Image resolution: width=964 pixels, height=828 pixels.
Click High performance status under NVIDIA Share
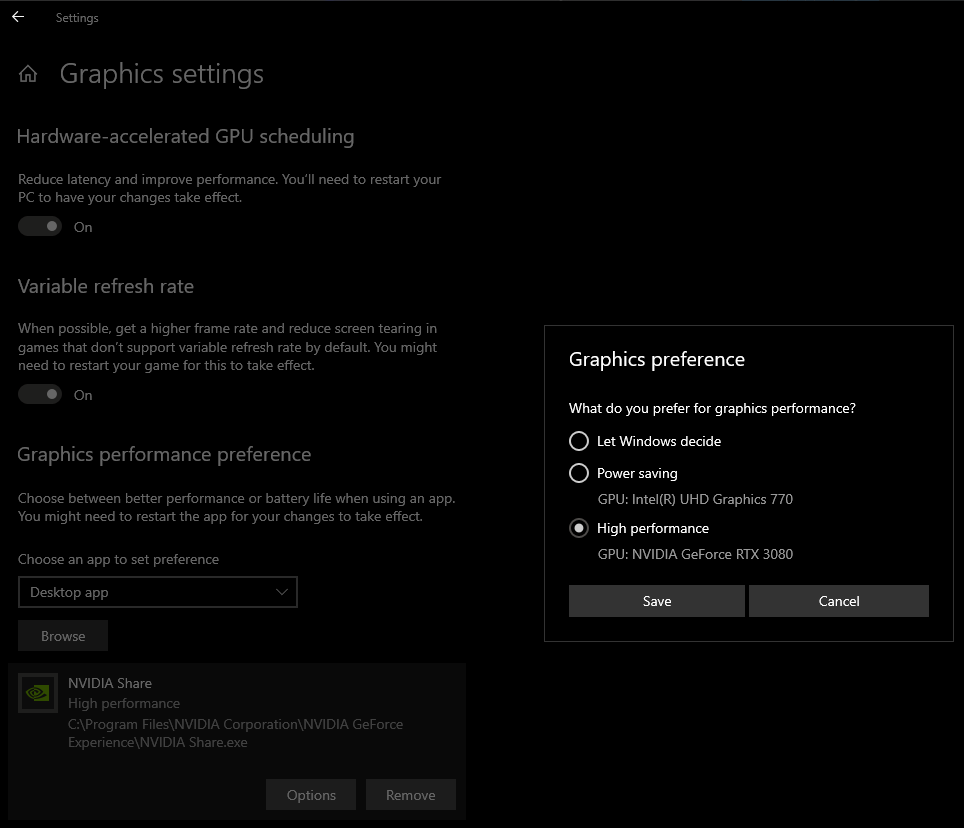[124, 703]
